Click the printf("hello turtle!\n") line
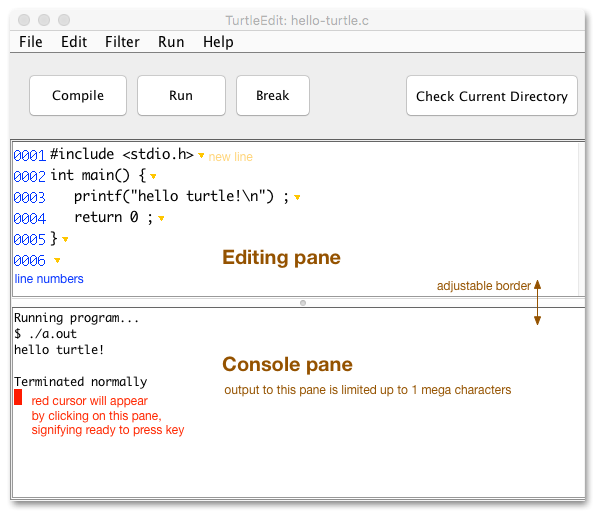The width and height of the screenshot is (594, 511). pos(181,196)
